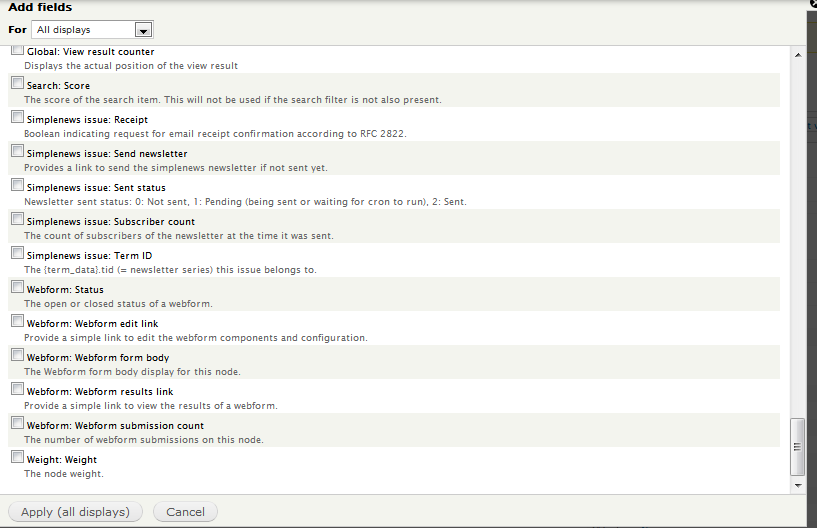Tick Webform: Webform results link checkbox
The image size is (817, 528).
17,388
